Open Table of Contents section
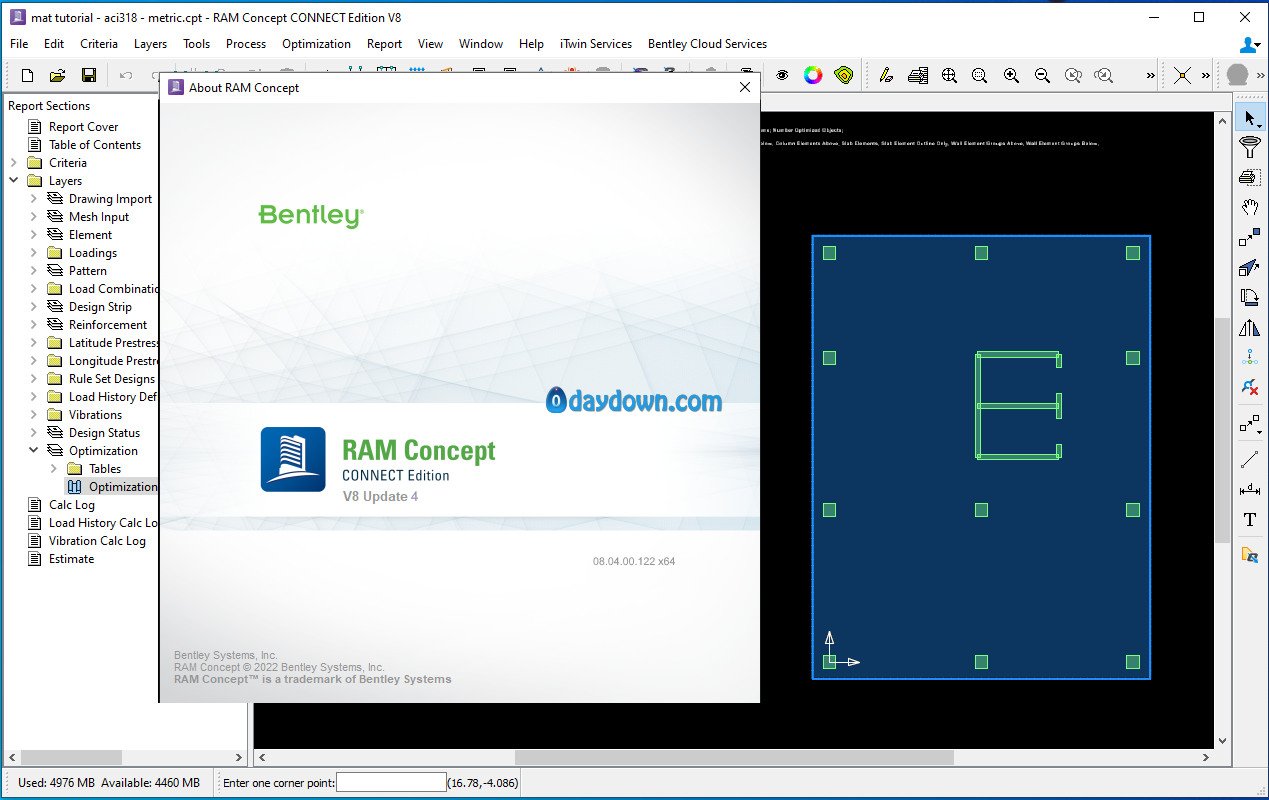The image size is (1269, 800). [x=95, y=145]
